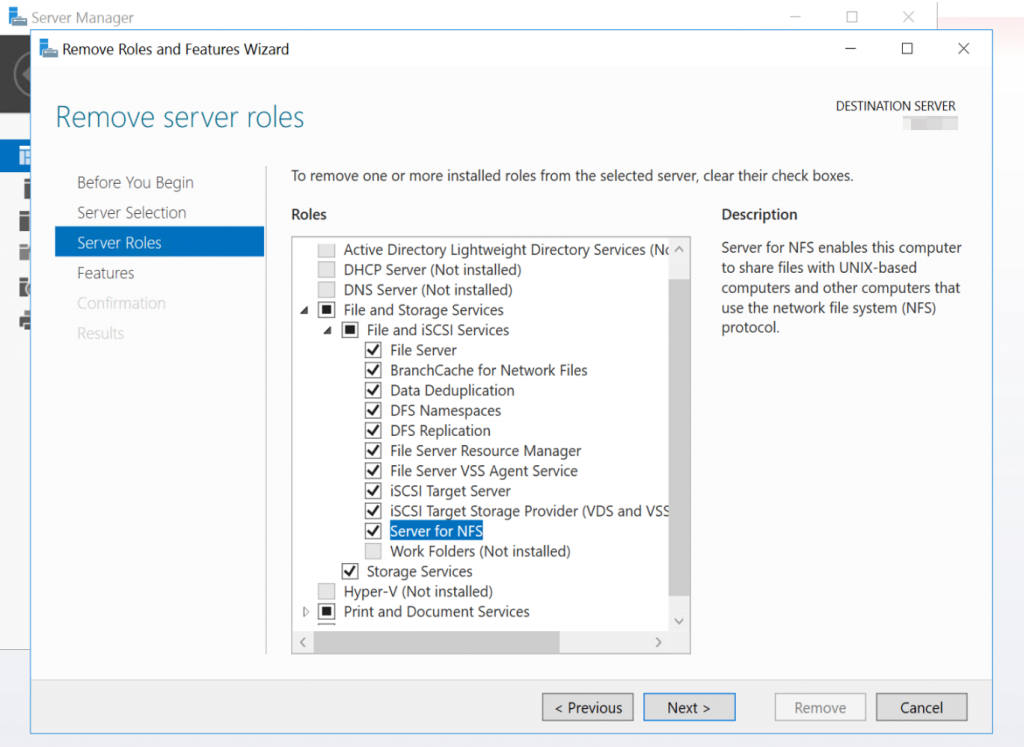1024x747 pixels.
Task: Click the "DESTINATION SERVER" label
Action: (895, 106)
